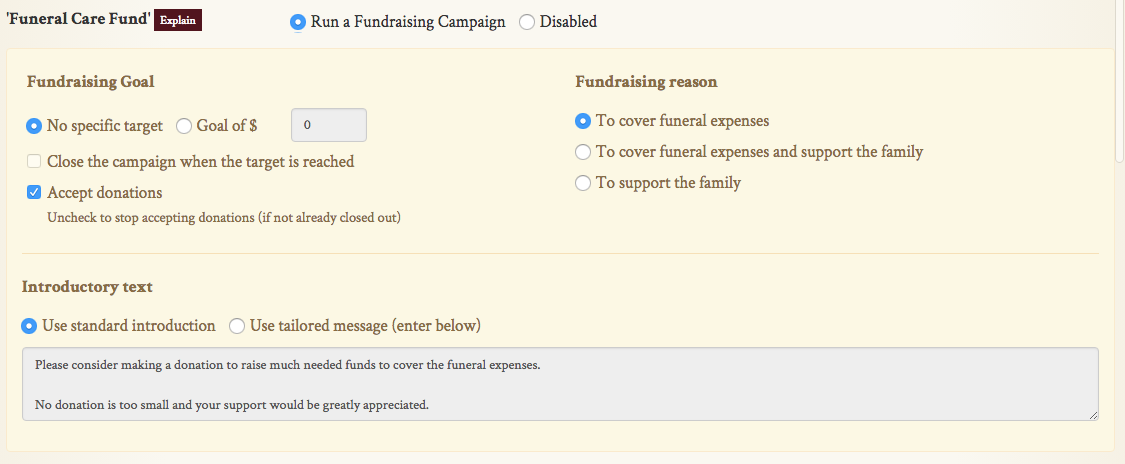Select To support the family option
Viewport: 1125px width, 464px height.
tap(583, 183)
